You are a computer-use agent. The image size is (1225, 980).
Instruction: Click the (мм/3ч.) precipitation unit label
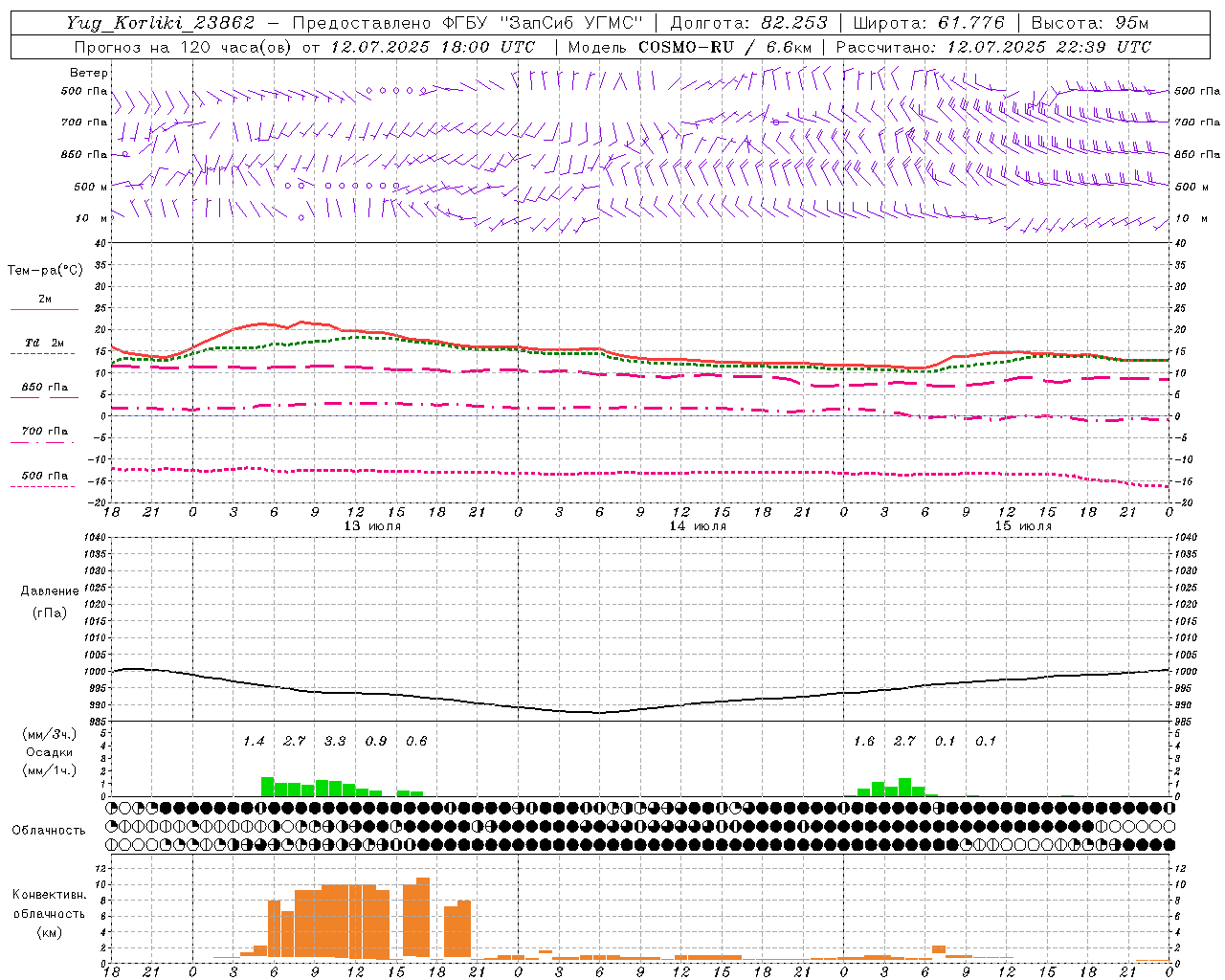[50, 734]
